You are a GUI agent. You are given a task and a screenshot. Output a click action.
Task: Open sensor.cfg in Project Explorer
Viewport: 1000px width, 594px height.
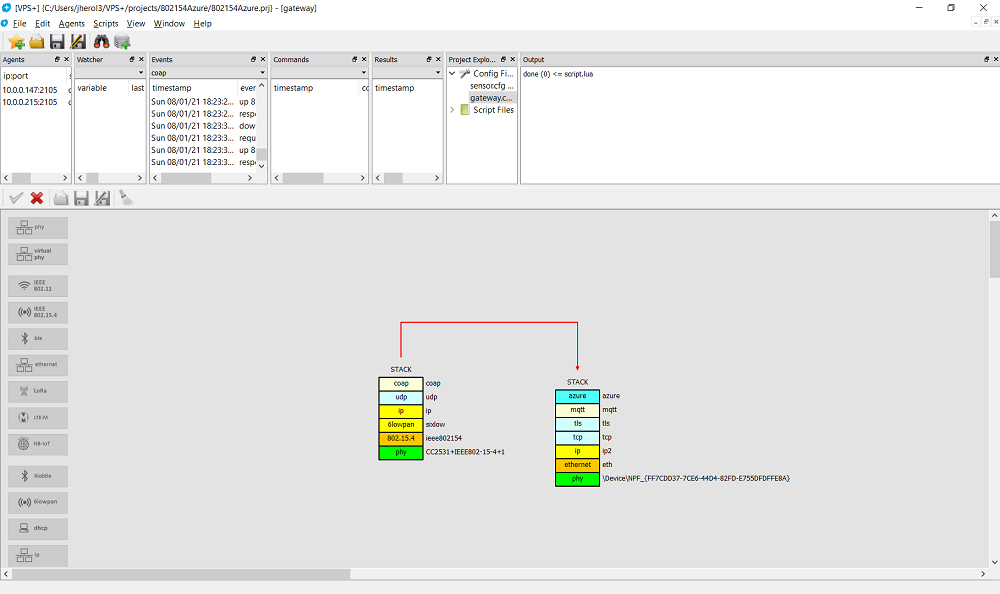point(490,86)
